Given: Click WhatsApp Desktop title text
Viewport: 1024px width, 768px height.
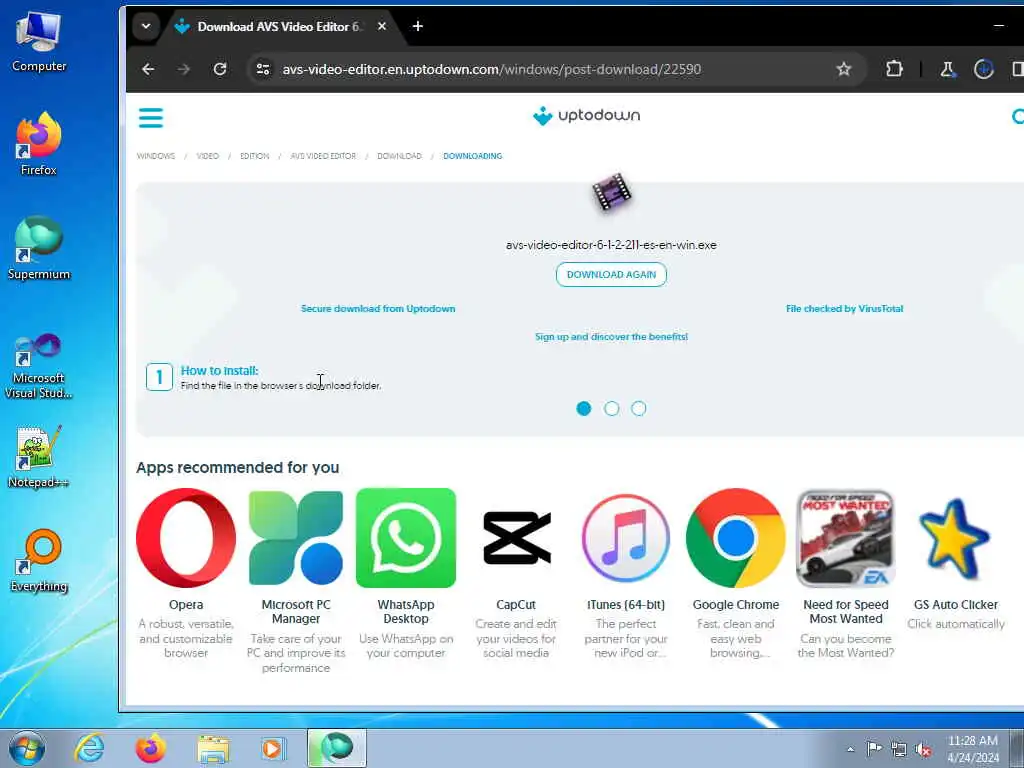Looking at the screenshot, I should click(x=406, y=612).
